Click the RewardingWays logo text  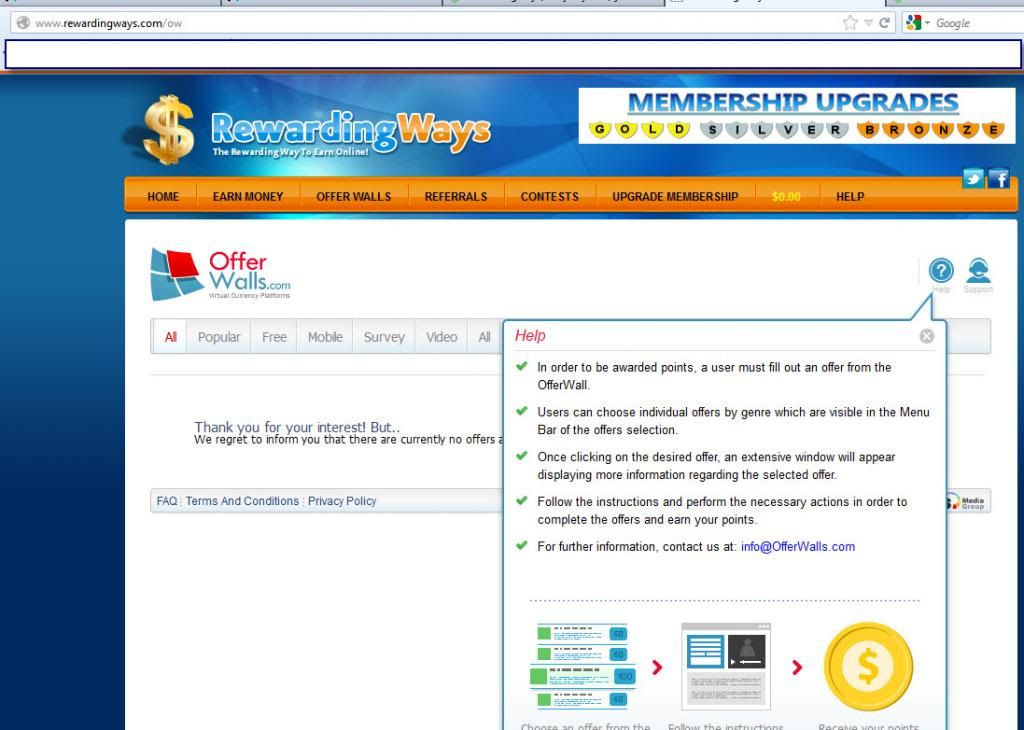(x=351, y=131)
